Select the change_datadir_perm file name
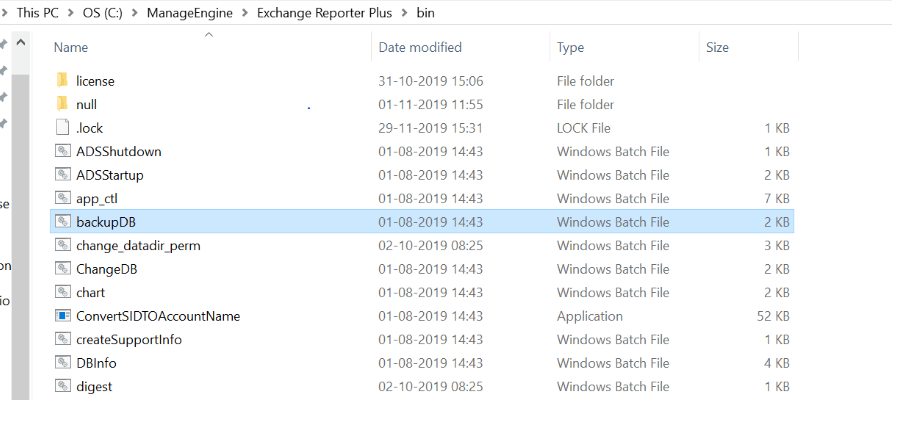Viewport: 910px width, 433px height. tap(138, 246)
